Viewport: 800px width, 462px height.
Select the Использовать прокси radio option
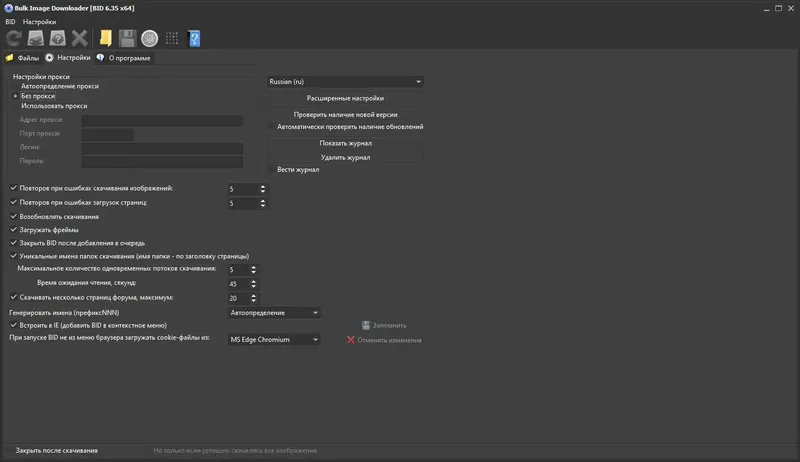pyautogui.click(x=16, y=105)
